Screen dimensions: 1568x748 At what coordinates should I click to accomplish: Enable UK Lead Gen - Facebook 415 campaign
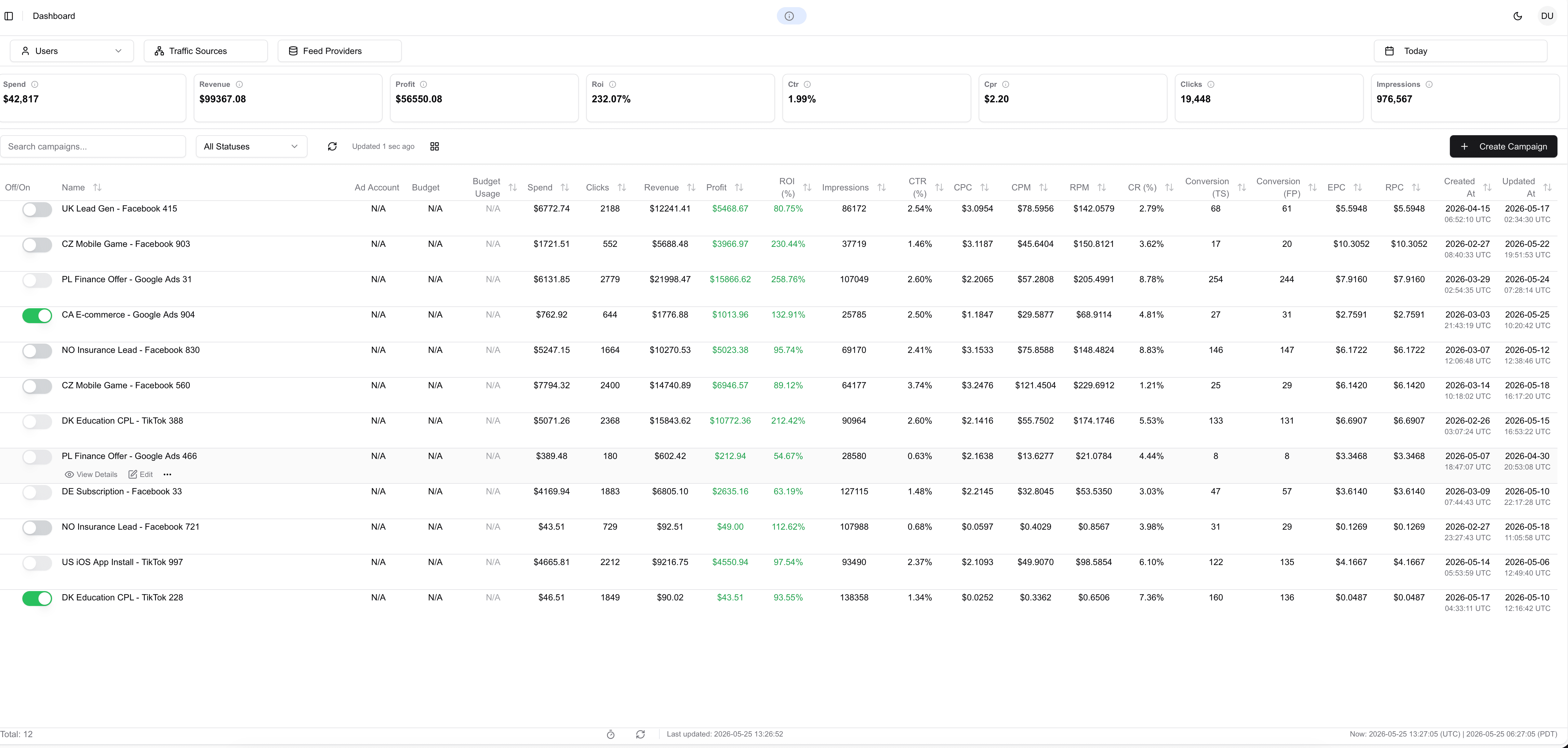tap(37, 210)
